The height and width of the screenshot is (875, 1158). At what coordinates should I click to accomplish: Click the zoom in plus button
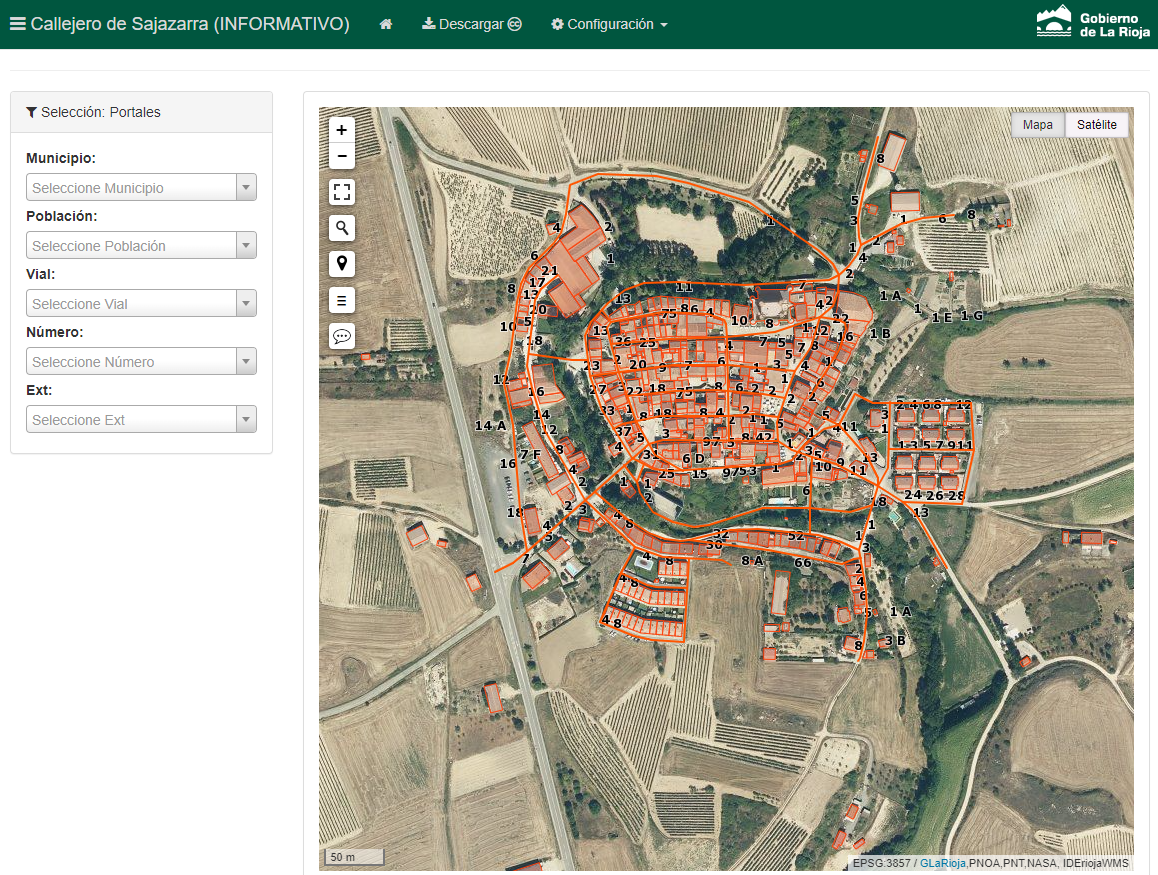coord(342,130)
